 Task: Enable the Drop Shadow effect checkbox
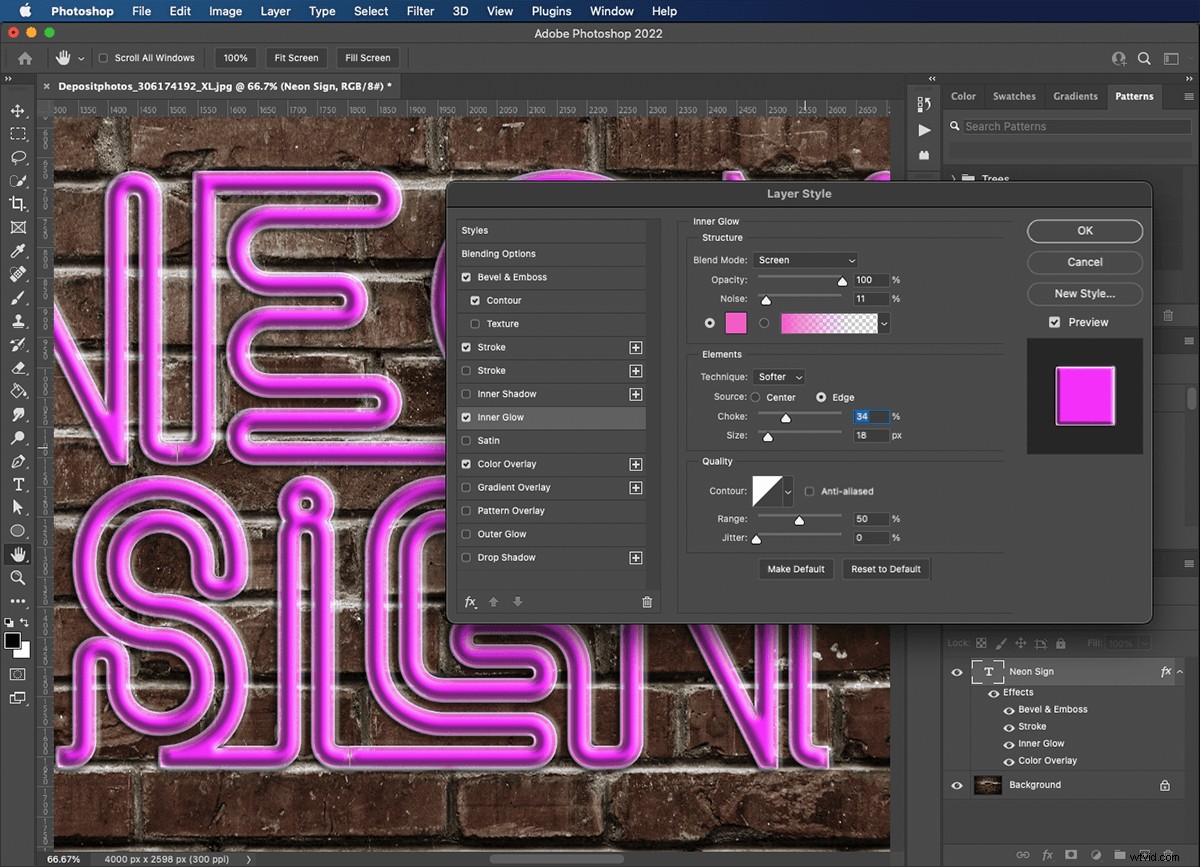click(x=465, y=557)
